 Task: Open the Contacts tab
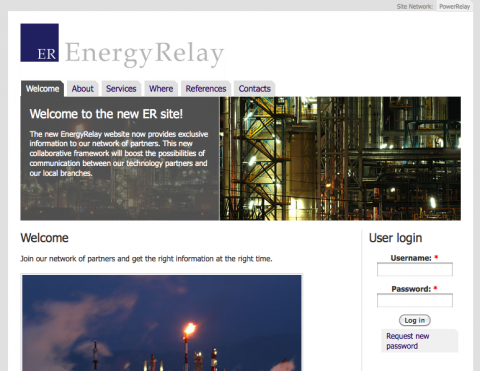(x=254, y=89)
